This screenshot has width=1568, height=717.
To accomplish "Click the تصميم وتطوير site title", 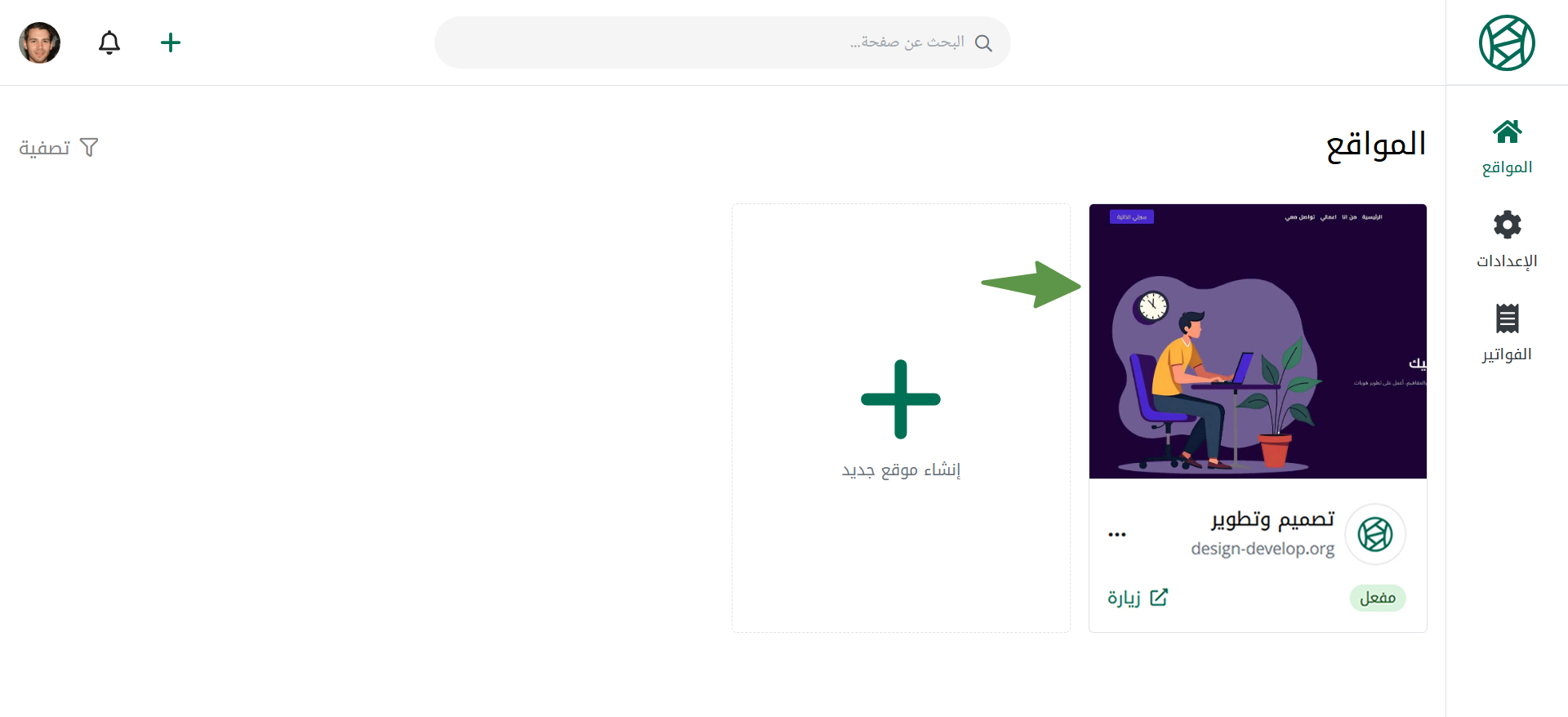I will (1272, 519).
